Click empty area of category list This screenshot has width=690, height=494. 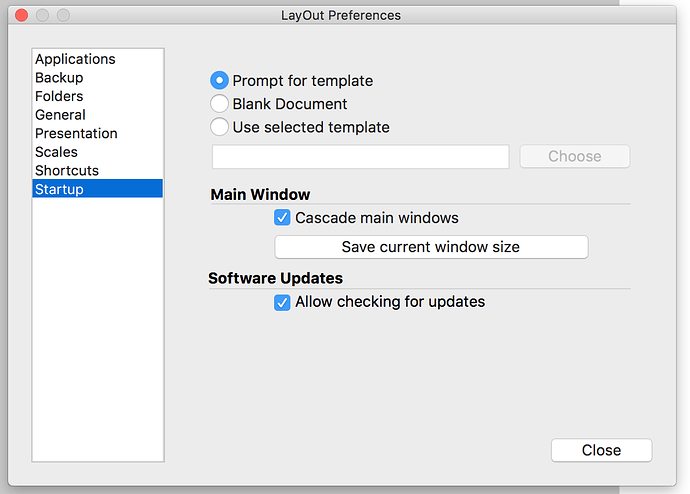coord(97,330)
